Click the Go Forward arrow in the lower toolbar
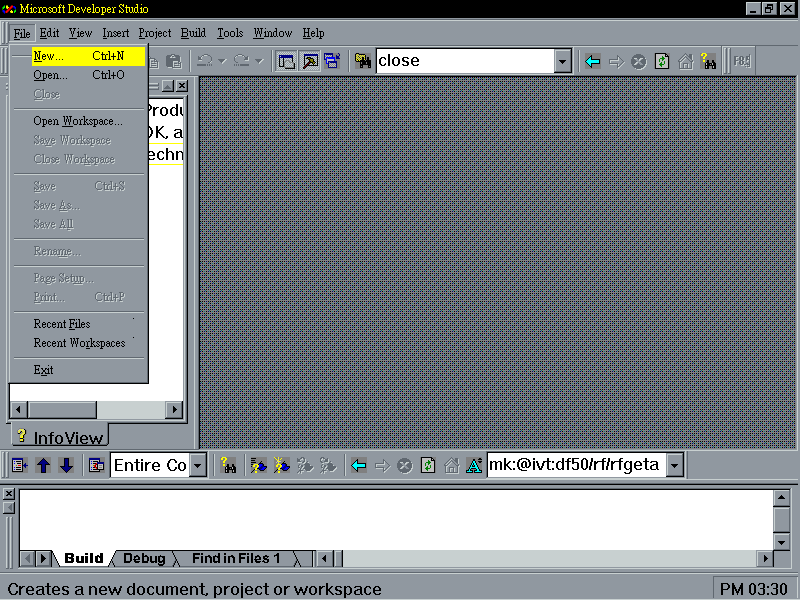This screenshot has width=800, height=600. coord(382,465)
